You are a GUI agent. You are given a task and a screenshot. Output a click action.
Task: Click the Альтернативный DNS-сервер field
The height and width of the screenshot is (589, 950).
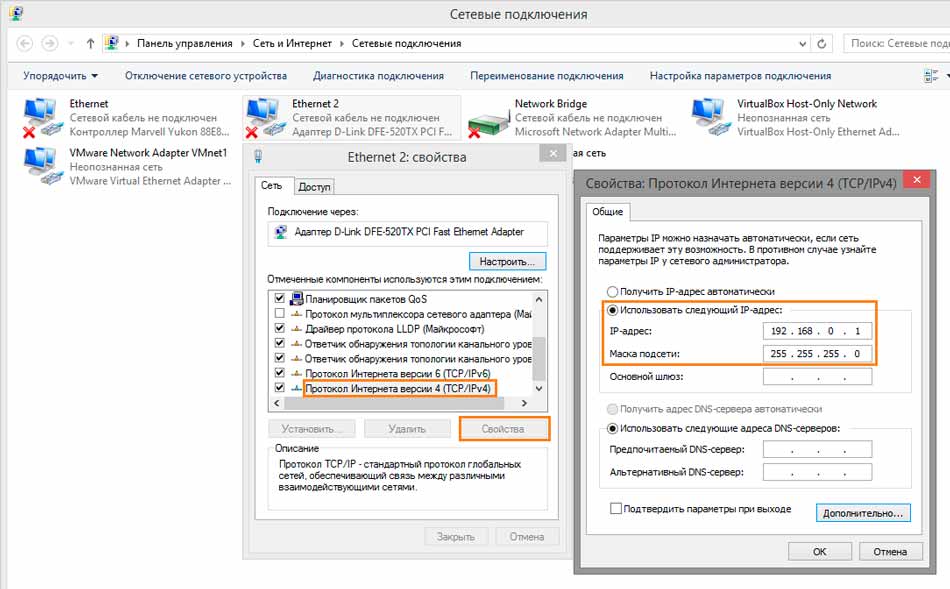coord(817,471)
